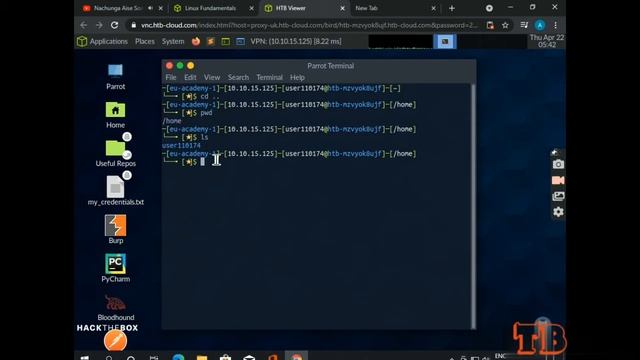Launch PyCharm from the desktop

click(x=116, y=268)
